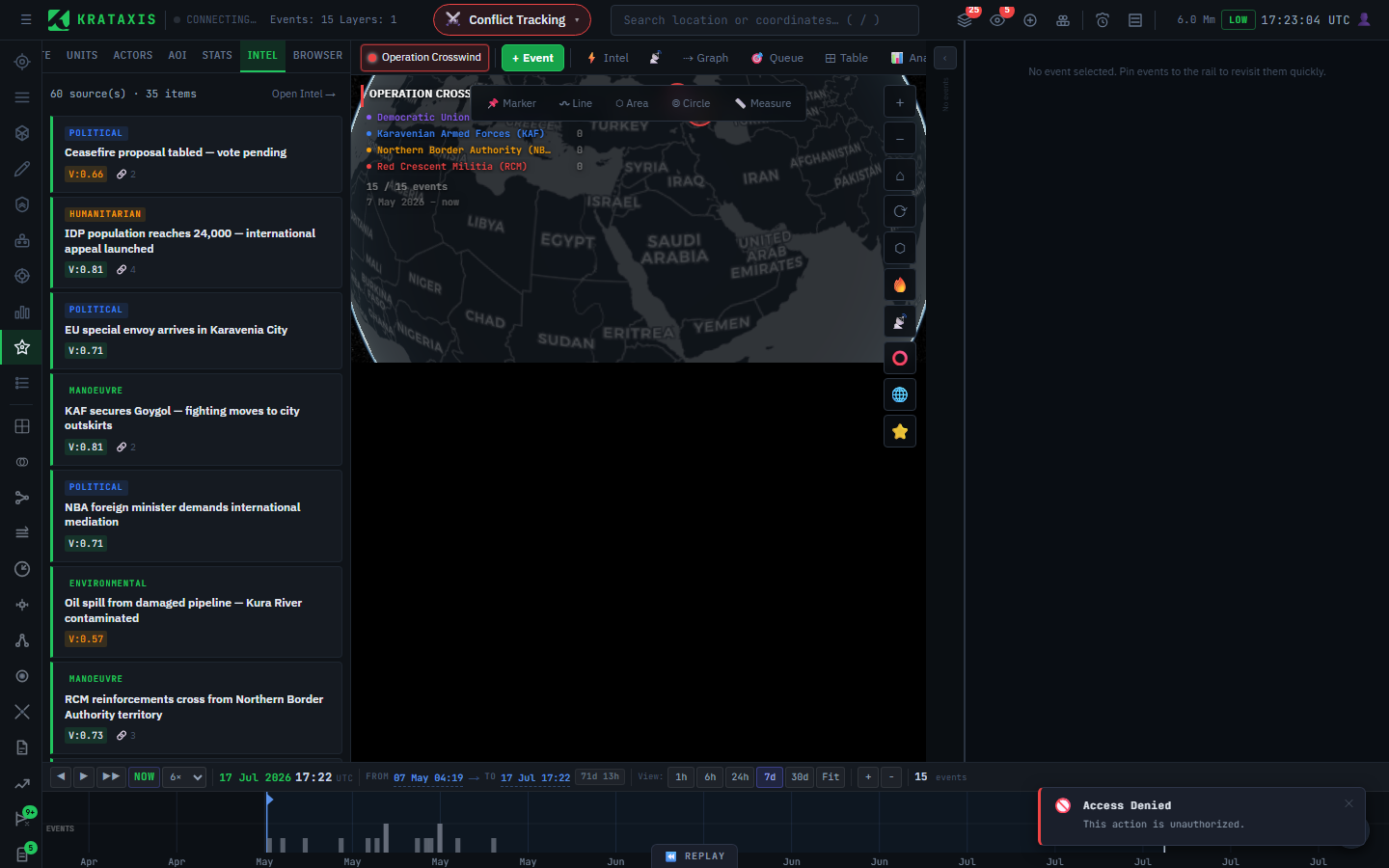Open the alarm clock icon in top bar
Image resolution: width=1389 pixels, height=868 pixels.
click(1103, 19)
